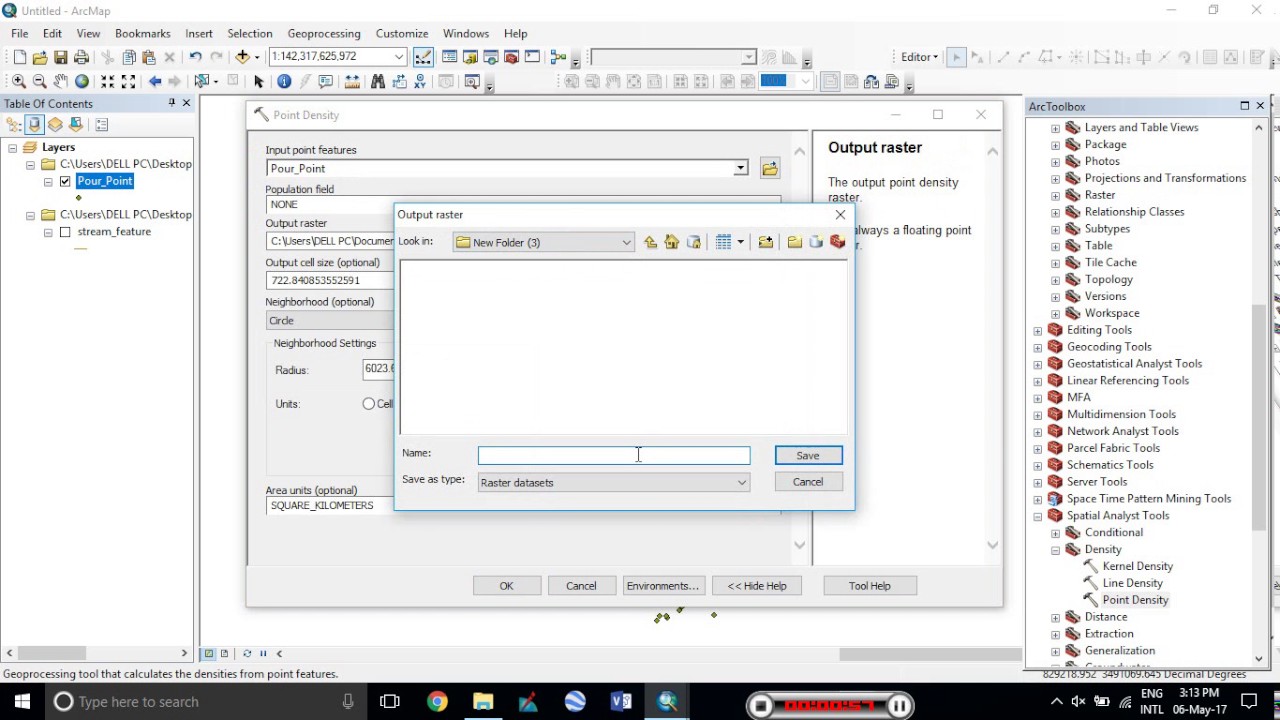Pause the screen recorder control
This screenshot has height=720, width=1280.
point(900,706)
